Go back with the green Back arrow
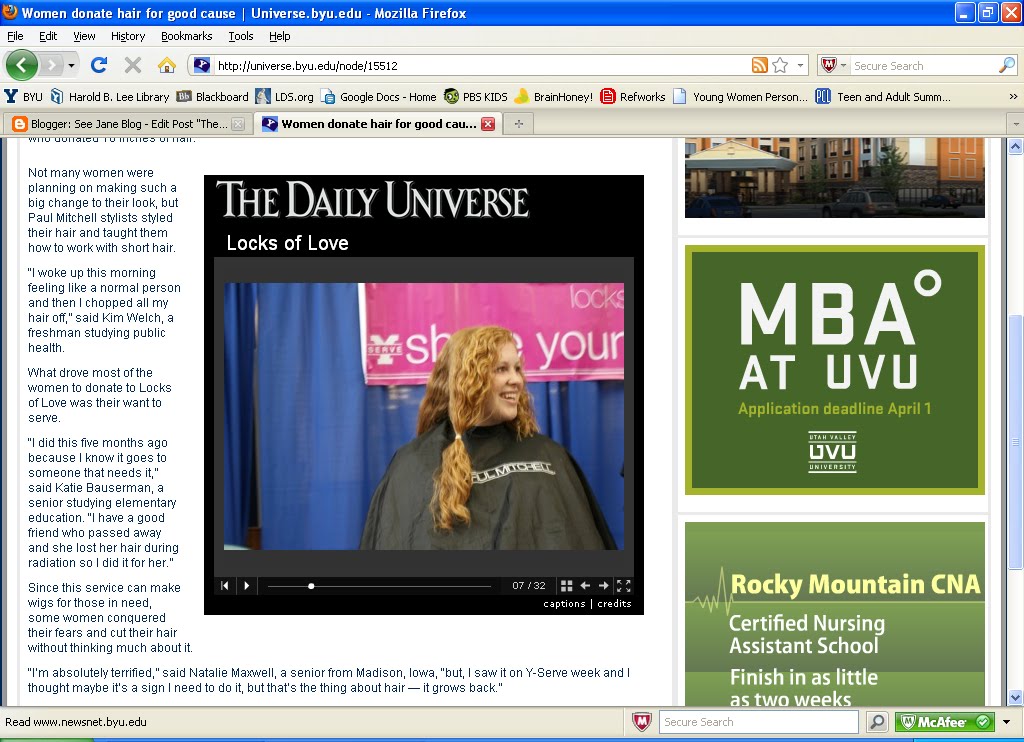The height and width of the screenshot is (742, 1024). click(x=22, y=65)
